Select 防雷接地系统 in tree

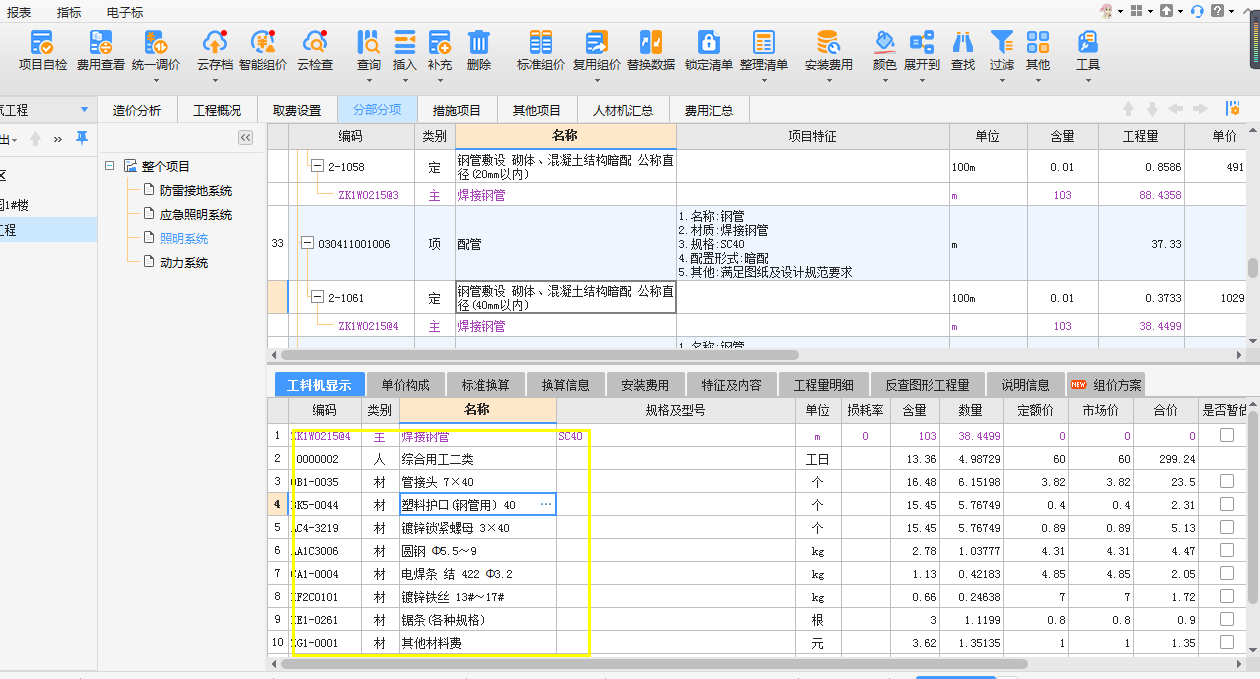(195, 190)
